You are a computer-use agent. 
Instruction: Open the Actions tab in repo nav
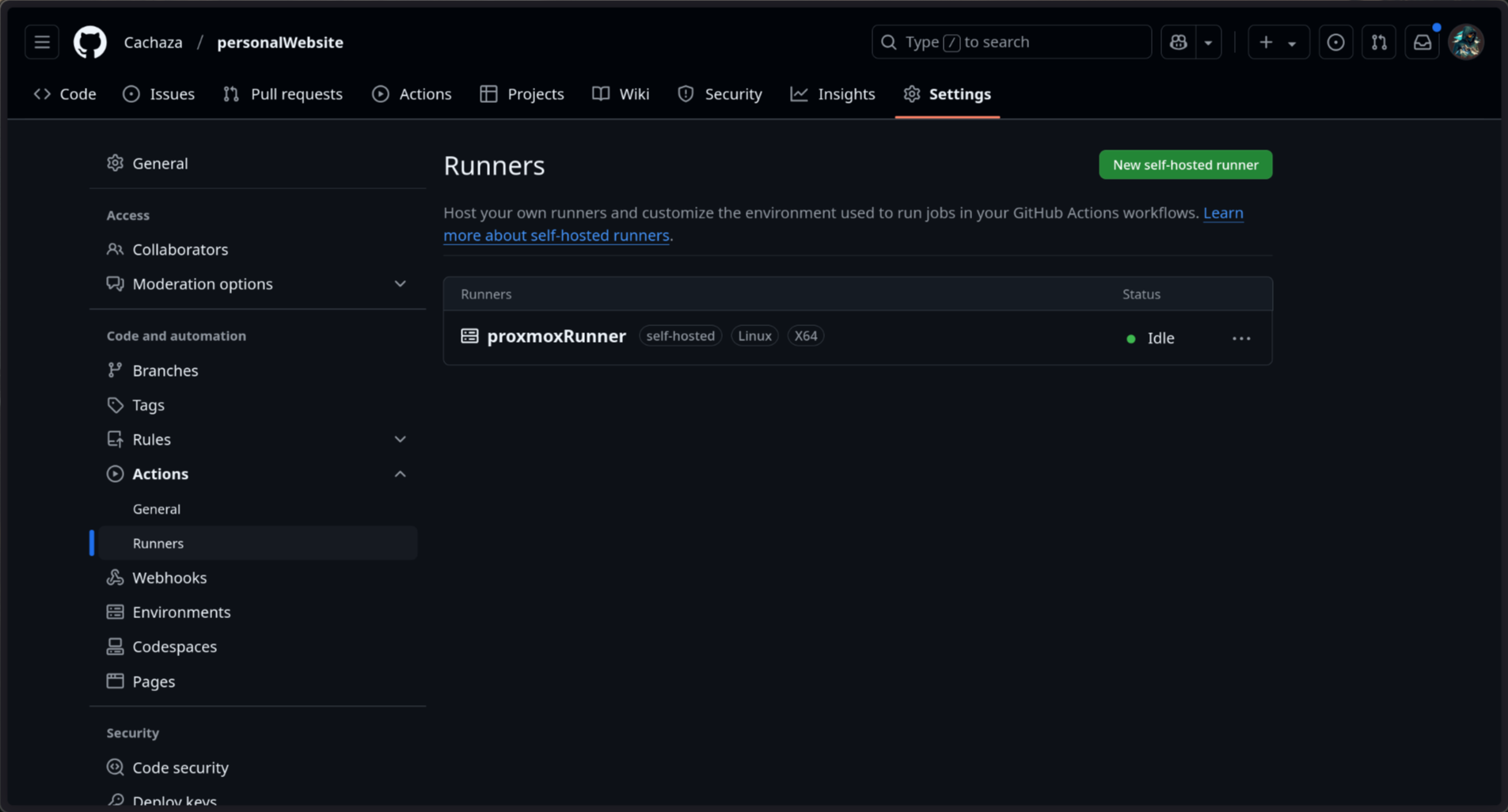point(412,93)
